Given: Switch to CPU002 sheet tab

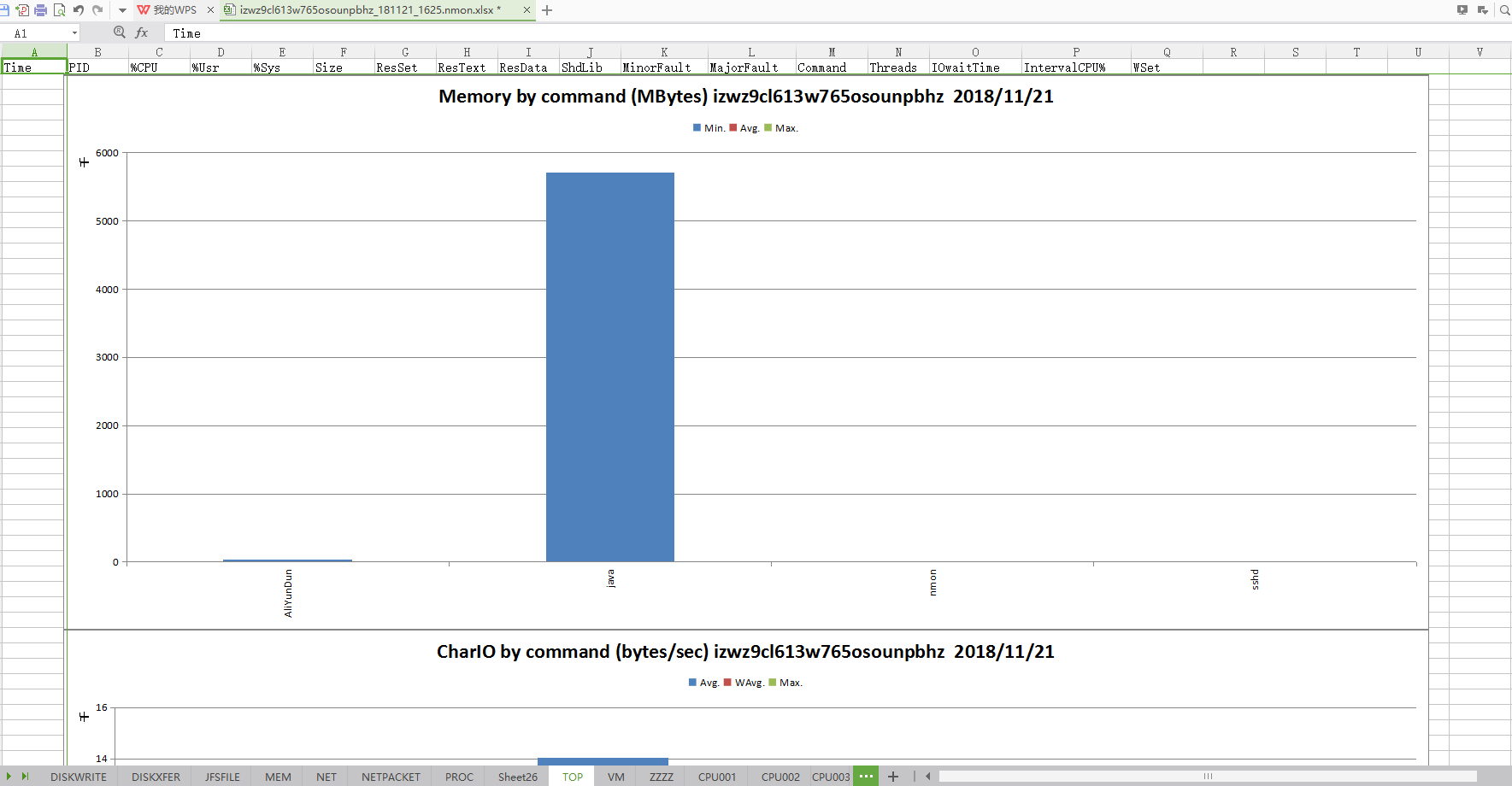Looking at the screenshot, I should pos(780,777).
